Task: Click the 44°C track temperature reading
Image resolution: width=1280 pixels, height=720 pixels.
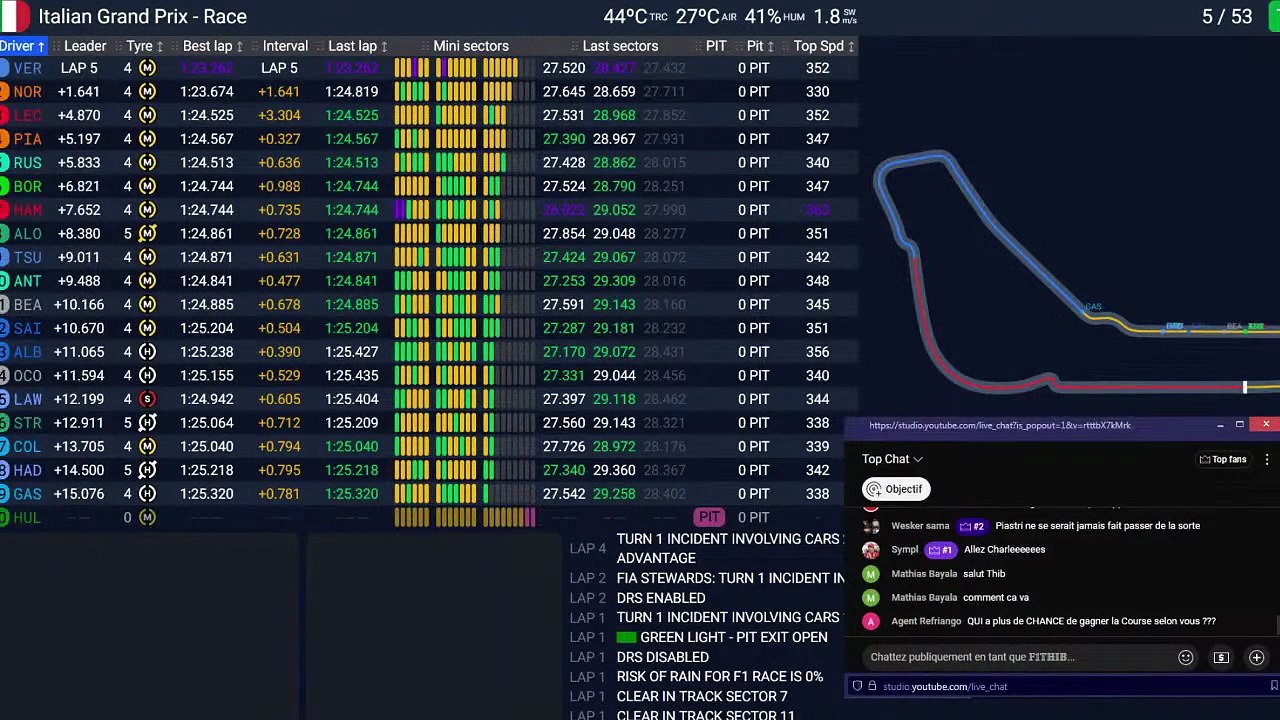Action: tap(636, 16)
